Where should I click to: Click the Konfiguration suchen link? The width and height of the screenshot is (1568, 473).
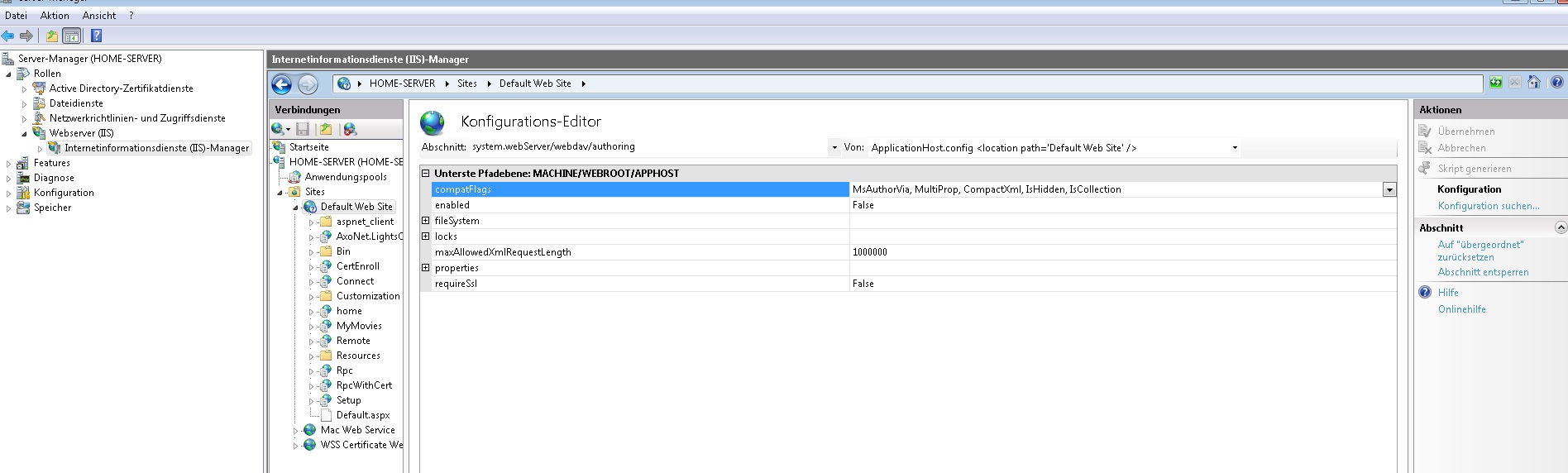click(1488, 206)
